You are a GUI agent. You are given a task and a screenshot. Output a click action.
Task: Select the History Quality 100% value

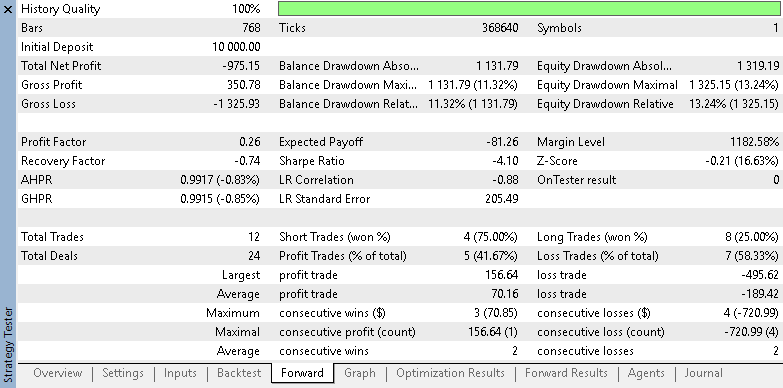(246, 9)
